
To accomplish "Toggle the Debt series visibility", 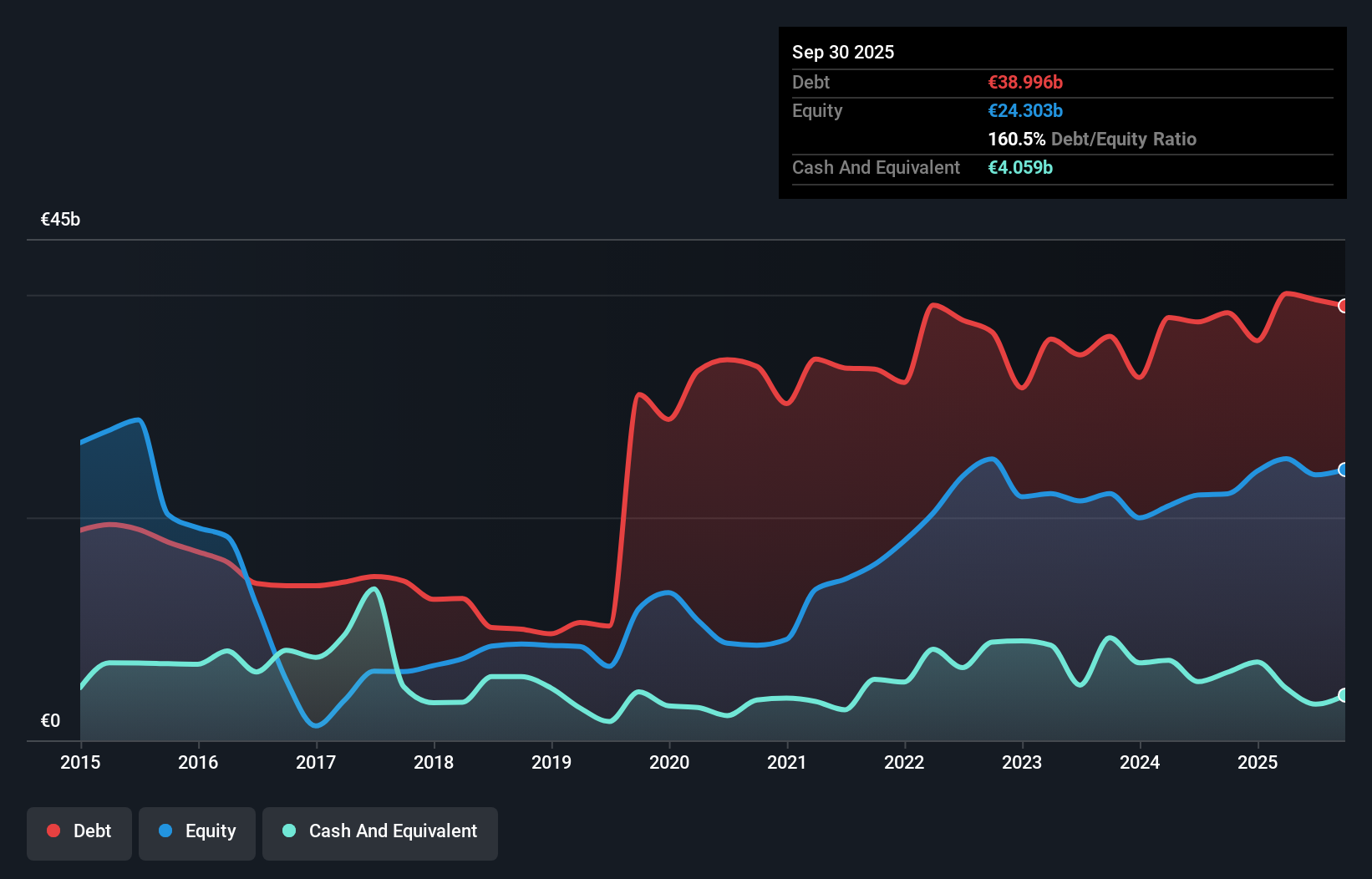I will click(x=79, y=832).
